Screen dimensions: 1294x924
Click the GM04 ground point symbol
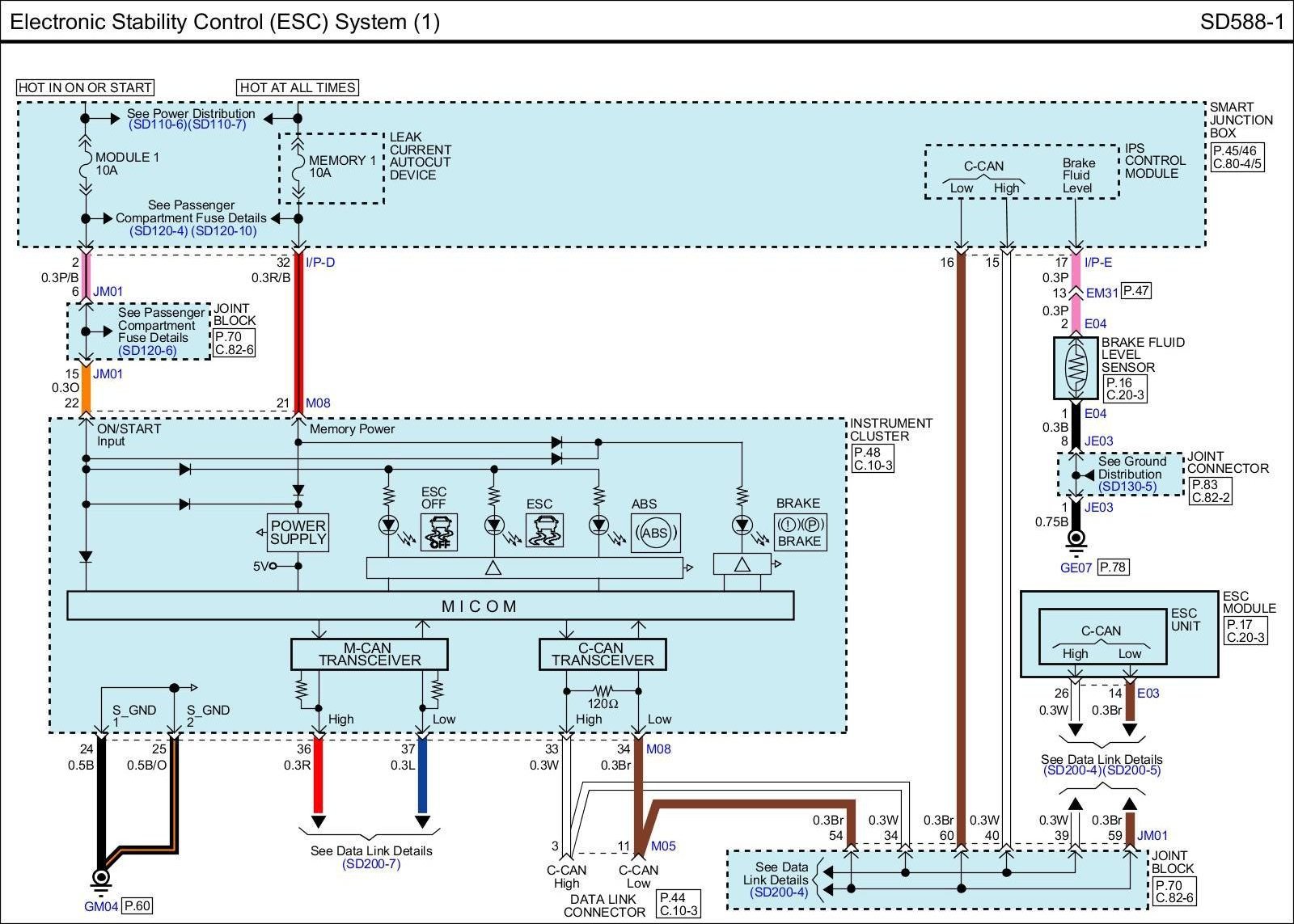(x=101, y=878)
